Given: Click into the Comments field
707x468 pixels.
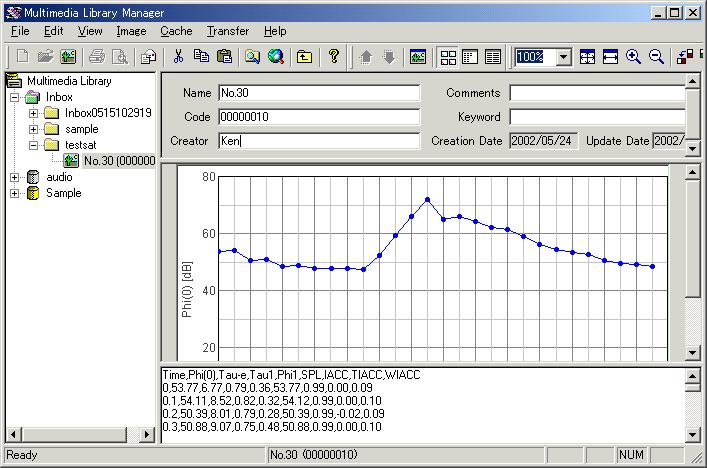Looking at the screenshot, I should click(597, 93).
